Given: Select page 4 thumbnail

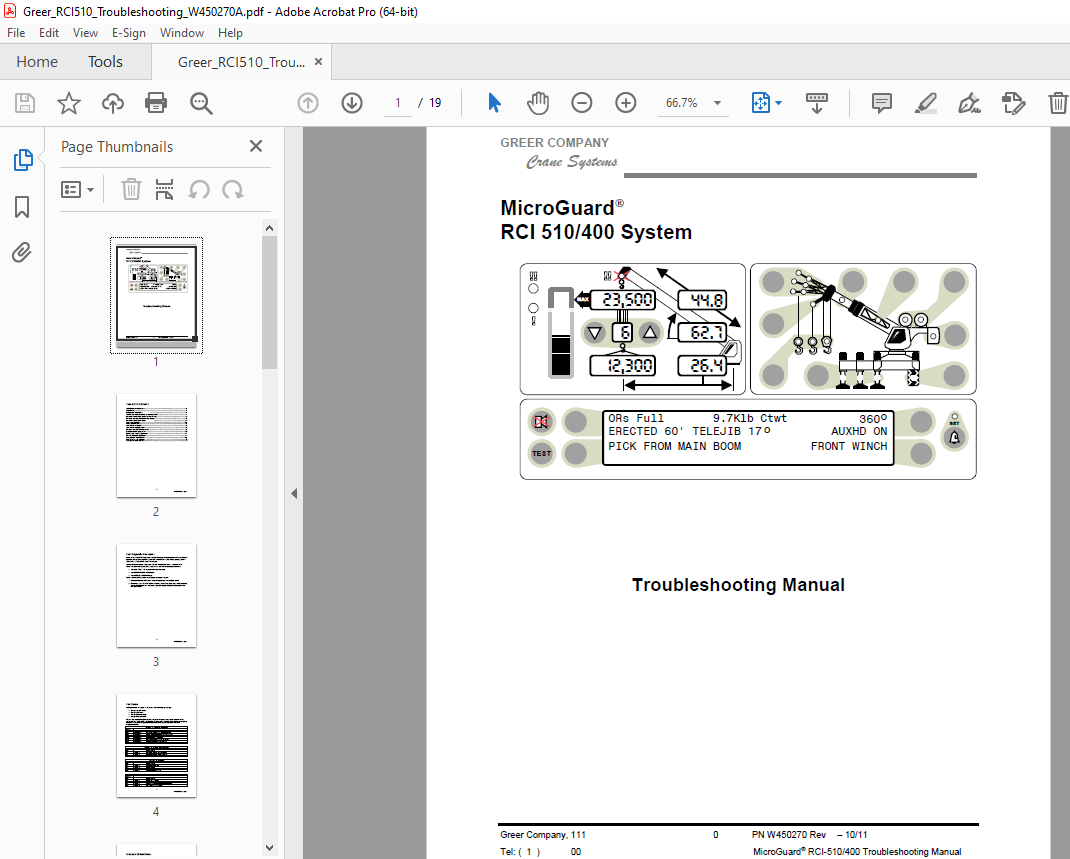Looking at the screenshot, I should tap(156, 746).
